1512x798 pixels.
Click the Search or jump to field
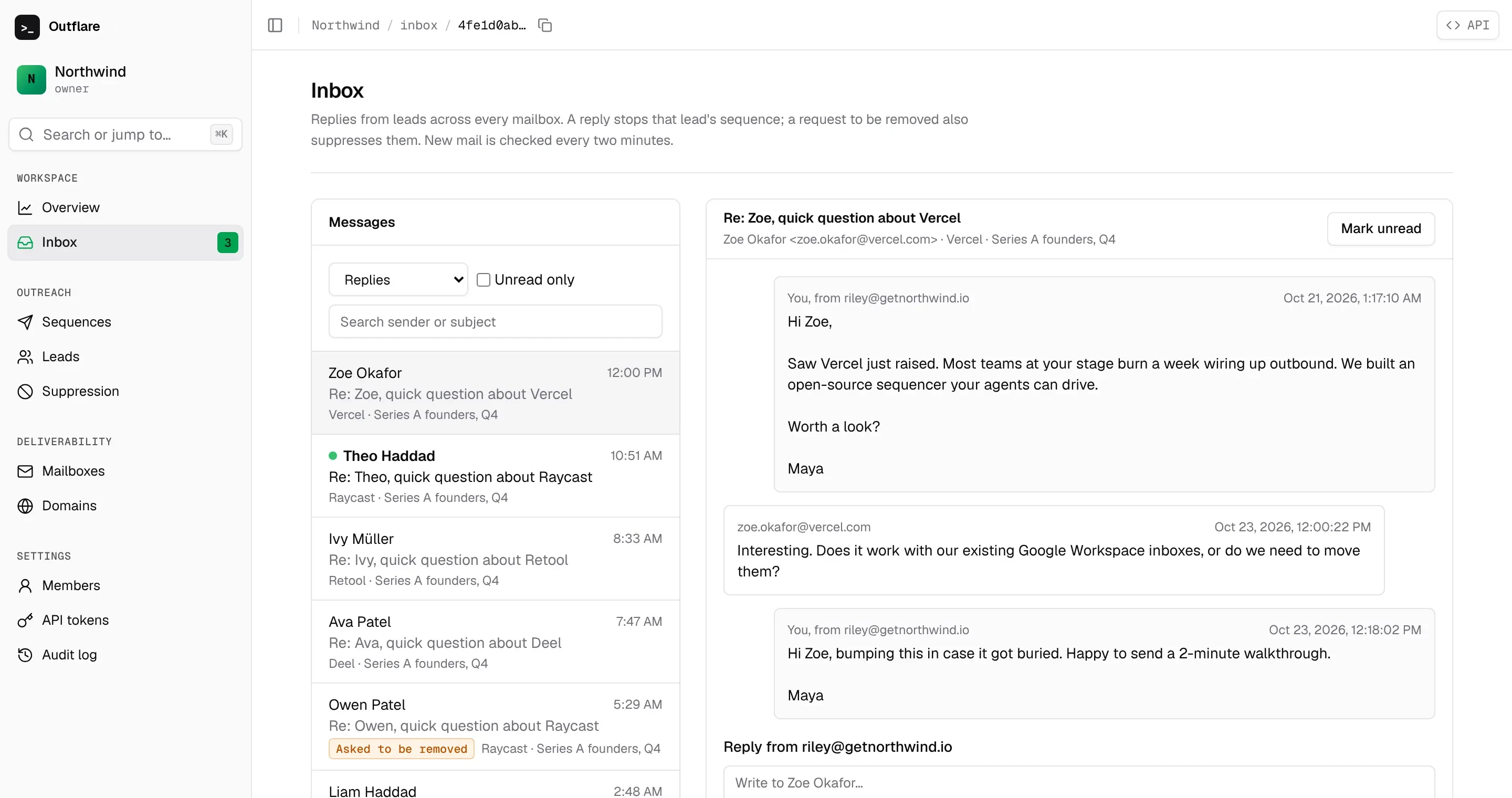(125, 134)
